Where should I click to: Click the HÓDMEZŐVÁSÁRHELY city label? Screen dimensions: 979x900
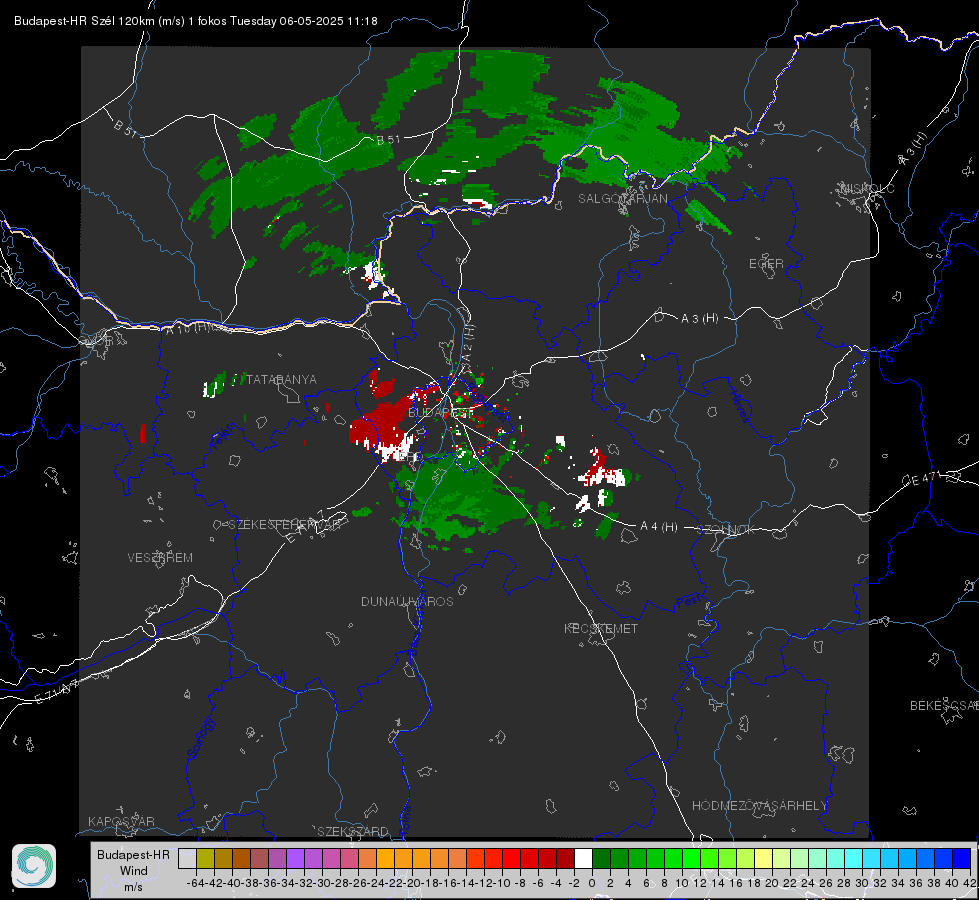(759, 806)
